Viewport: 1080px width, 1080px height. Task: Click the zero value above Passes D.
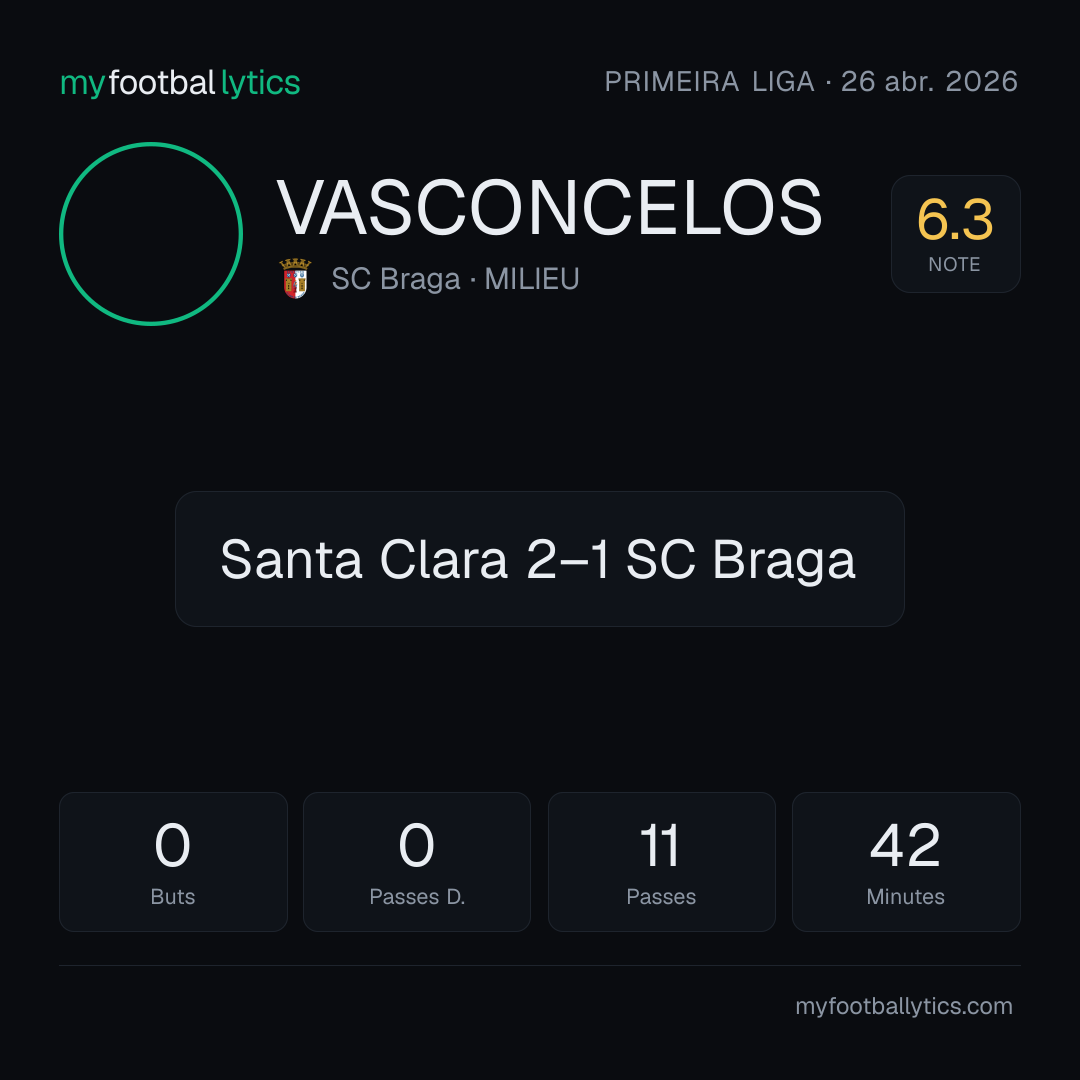pos(417,845)
